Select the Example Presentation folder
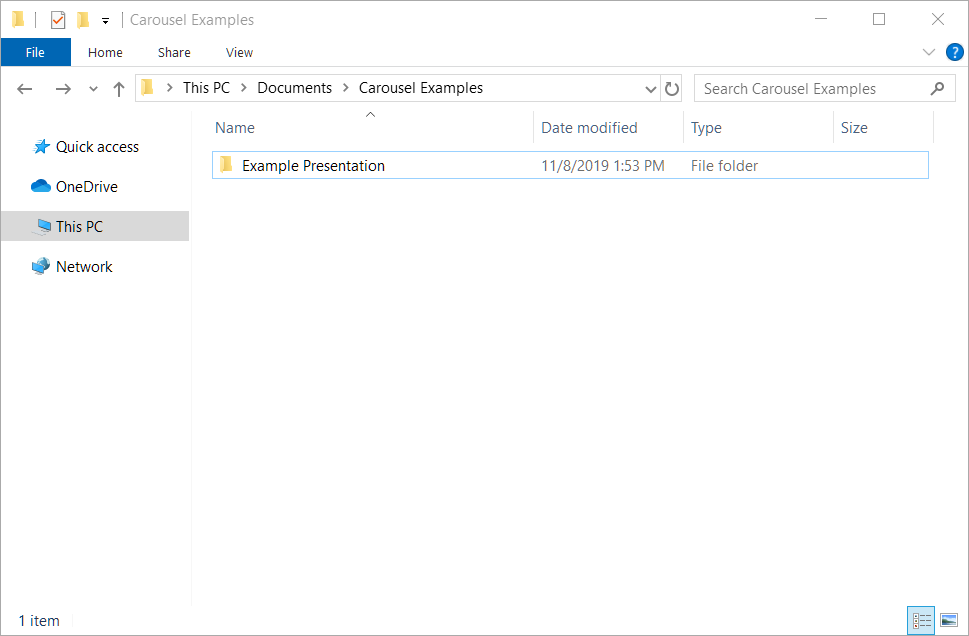The width and height of the screenshot is (969, 636). [570, 166]
